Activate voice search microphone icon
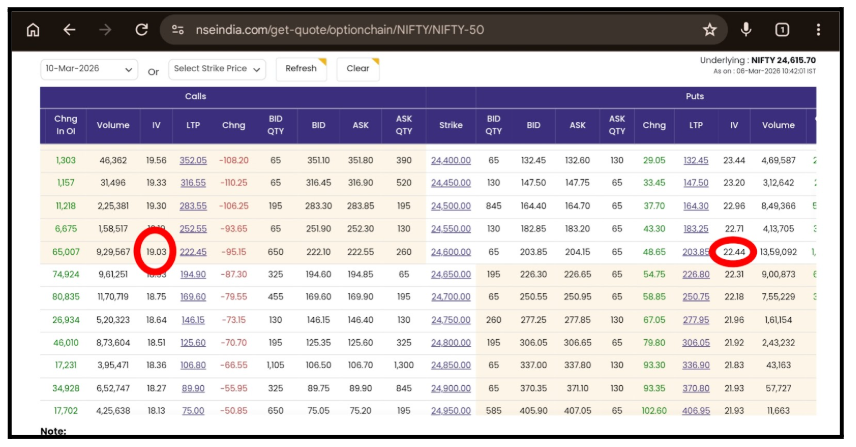856x447 pixels. point(746,30)
